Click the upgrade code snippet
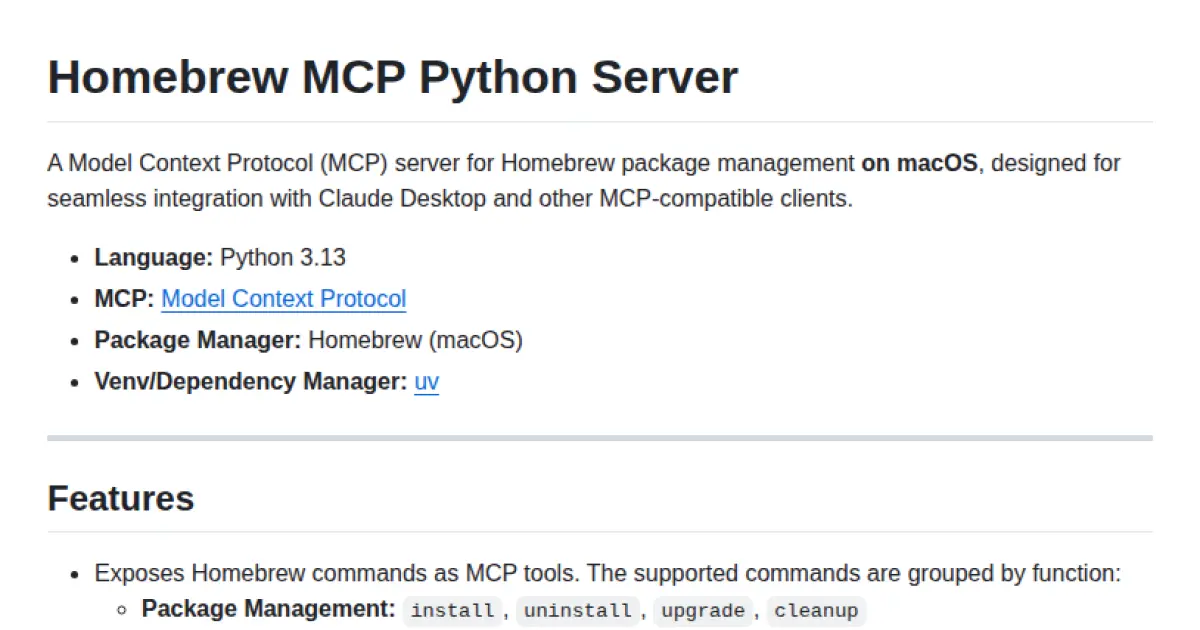1200x630 pixels. [702, 610]
